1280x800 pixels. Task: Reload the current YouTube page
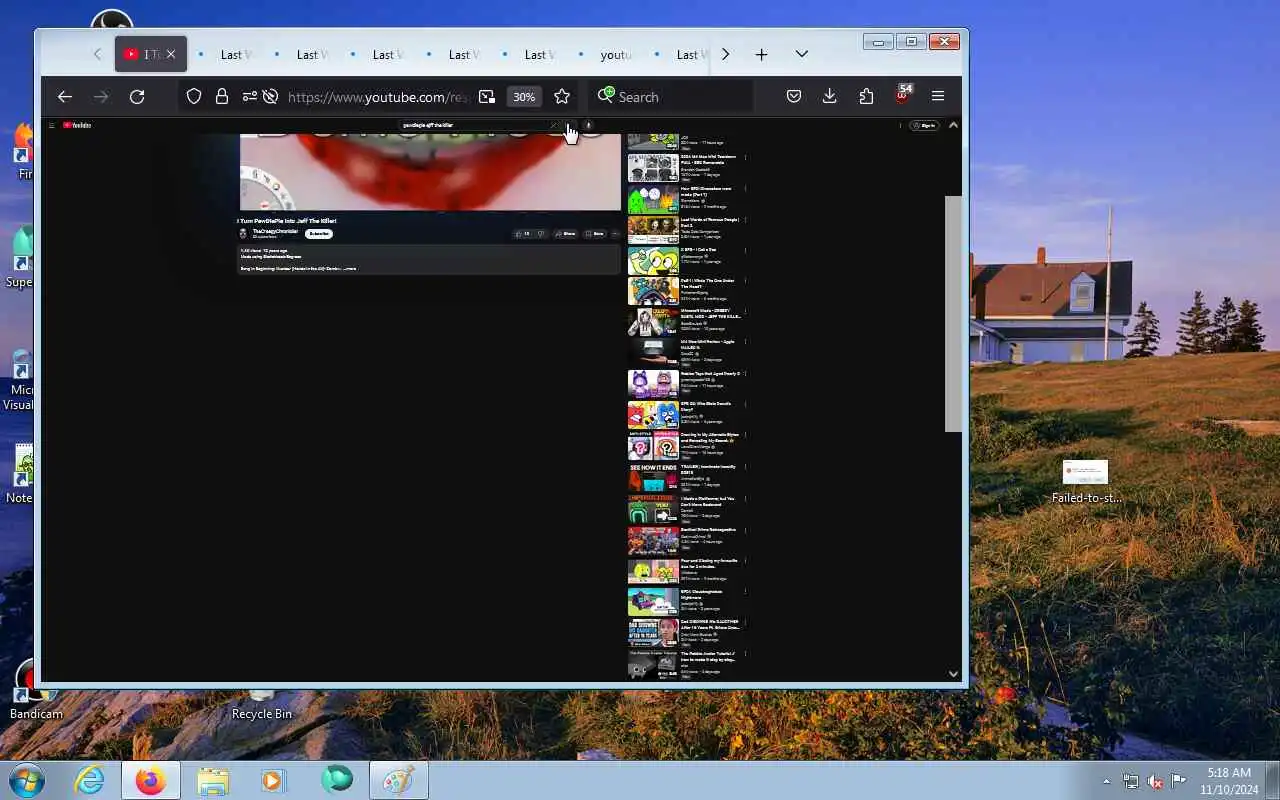[137, 96]
